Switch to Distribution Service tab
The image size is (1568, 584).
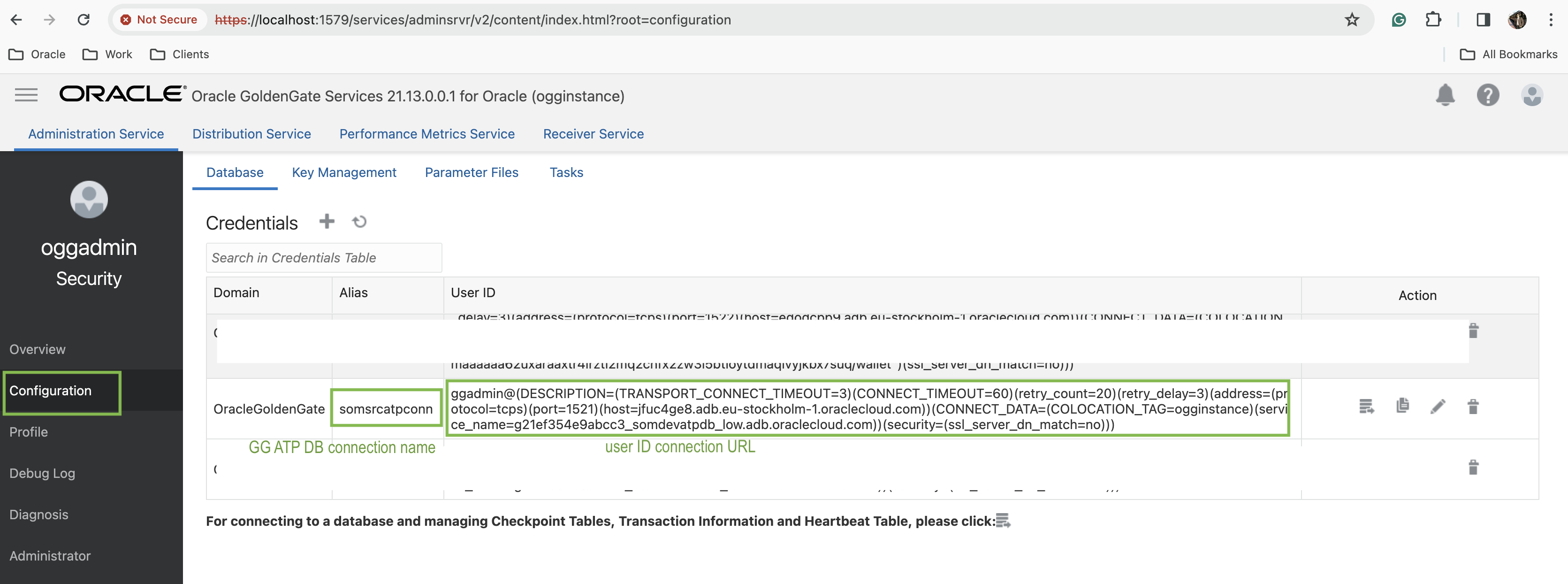251,134
